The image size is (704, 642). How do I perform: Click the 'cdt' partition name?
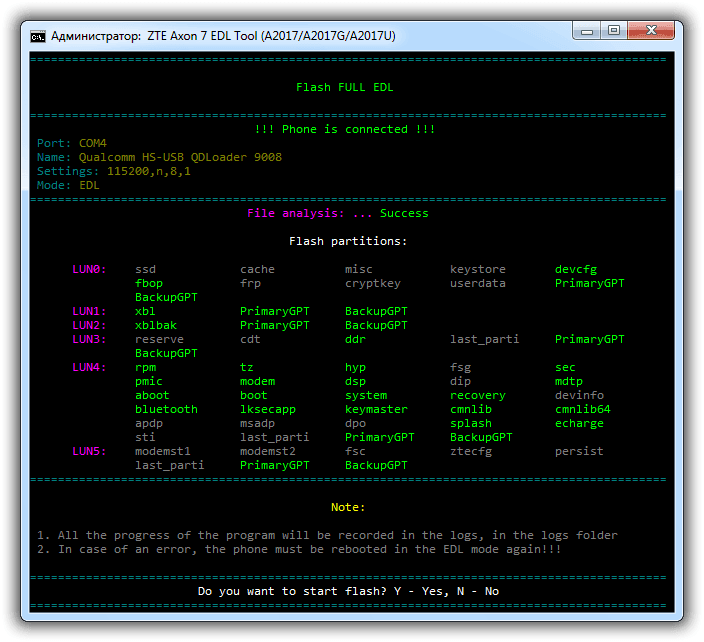pyautogui.click(x=250, y=339)
